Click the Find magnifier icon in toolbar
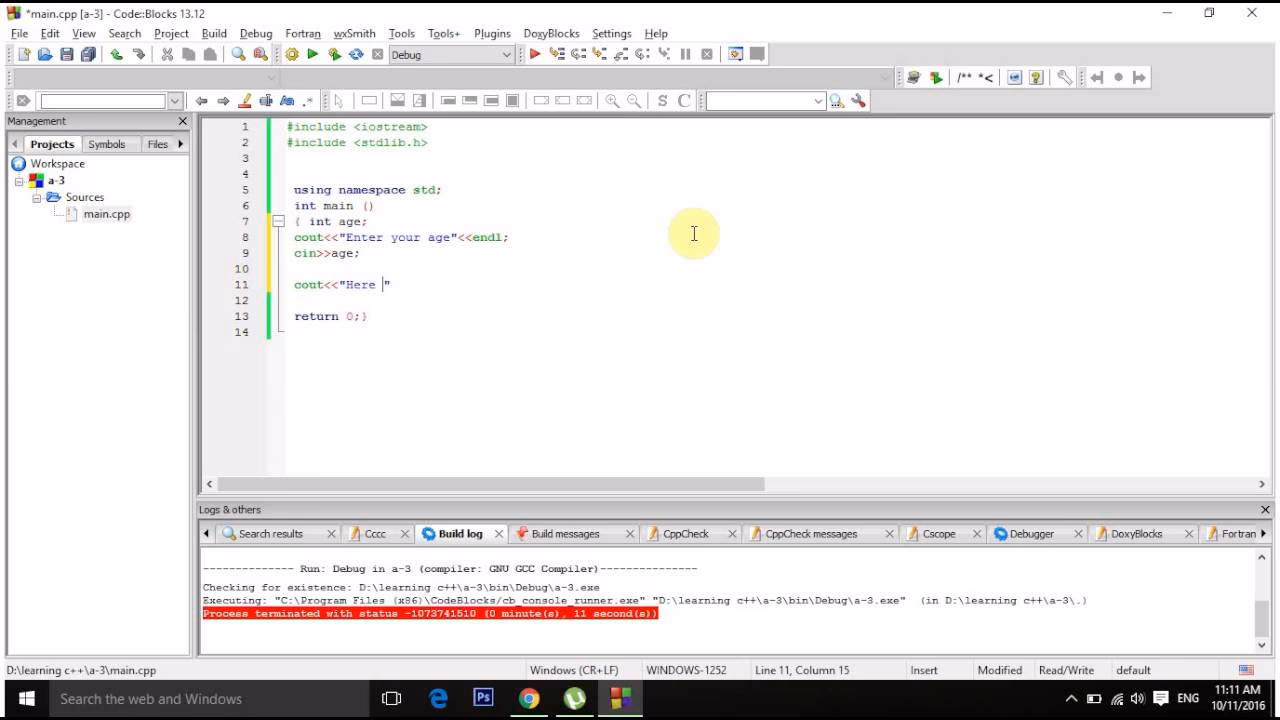The width and height of the screenshot is (1280, 720). tap(238, 55)
